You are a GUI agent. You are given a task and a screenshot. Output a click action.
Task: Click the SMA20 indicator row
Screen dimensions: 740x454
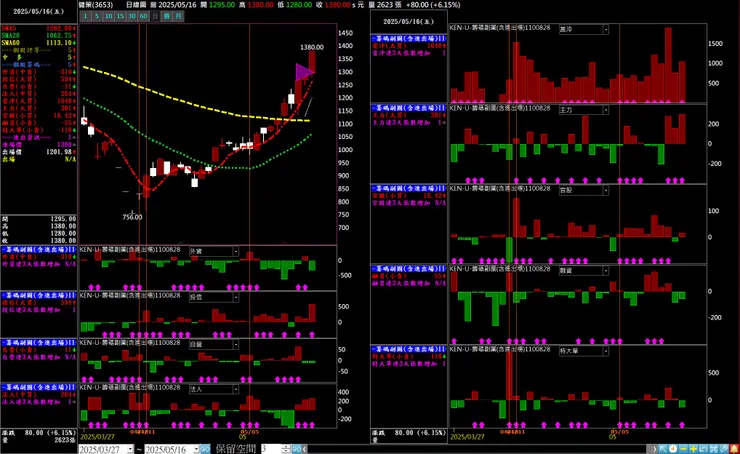point(39,35)
